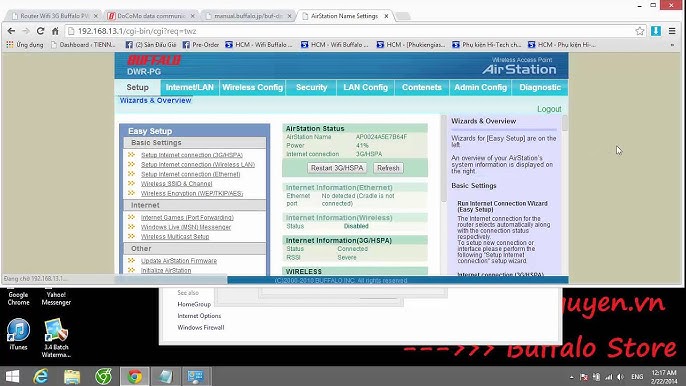
Task: Switch to the manual.buffalo.jp tab
Action: (x=248, y=16)
